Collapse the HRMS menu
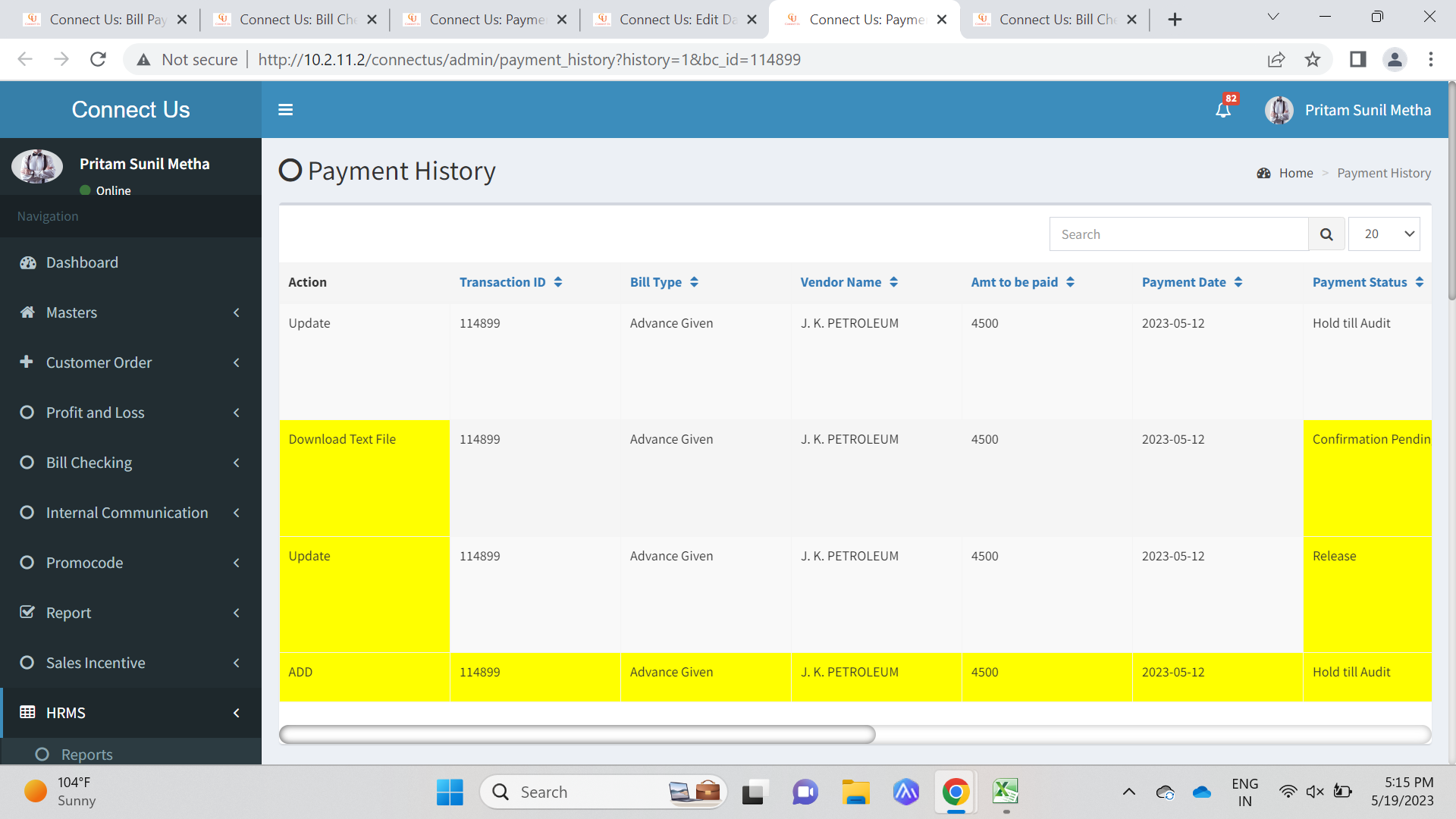Image resolution: width=1456 pixels, height=819 pixels. click(130, 713)
